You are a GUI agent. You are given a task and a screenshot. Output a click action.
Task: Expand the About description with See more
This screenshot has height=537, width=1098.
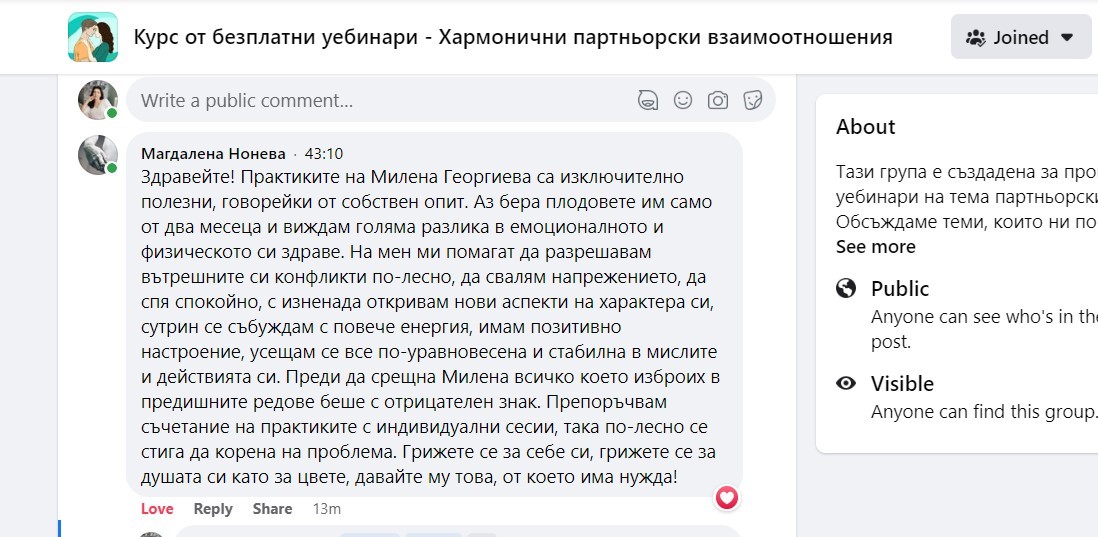(875, 246)
